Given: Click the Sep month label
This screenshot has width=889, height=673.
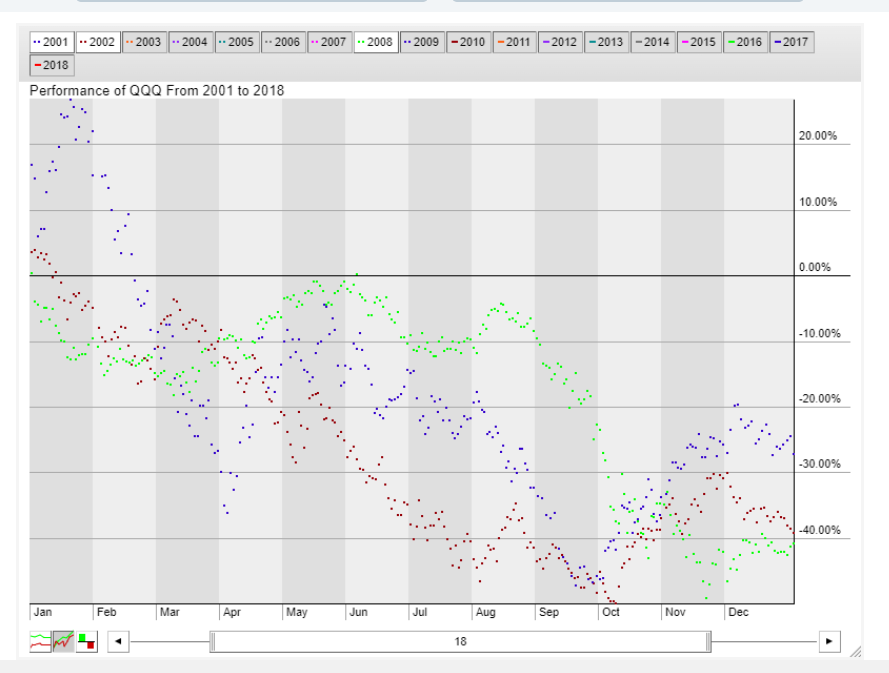Looking at the screenshot, I should click(549, 612).
